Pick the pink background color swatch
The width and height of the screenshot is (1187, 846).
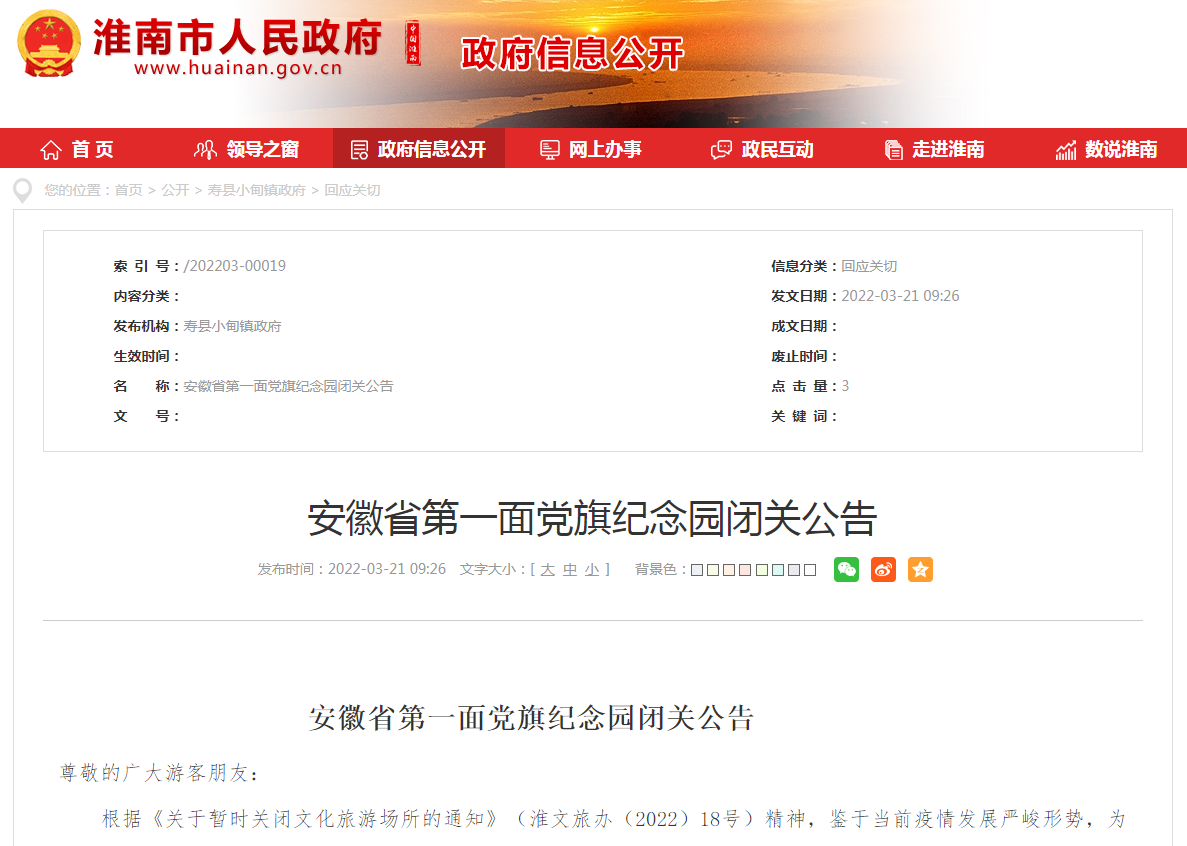point(746,569)
